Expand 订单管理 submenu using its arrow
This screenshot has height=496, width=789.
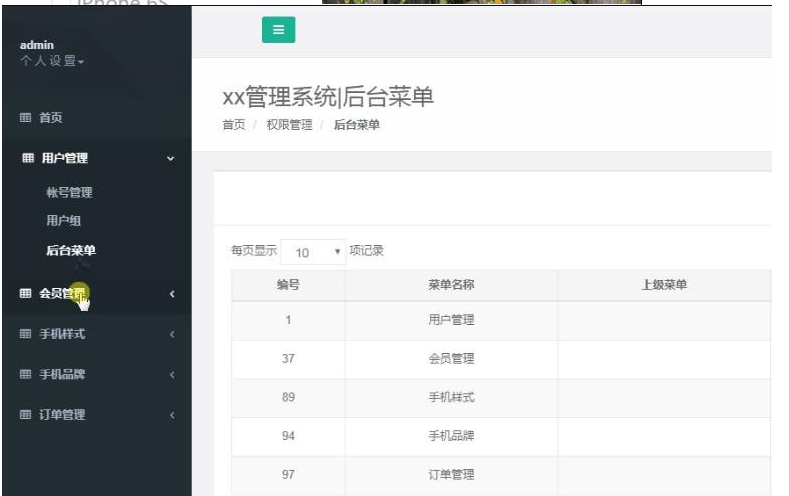pyautogui.click(x=172, y=415)
